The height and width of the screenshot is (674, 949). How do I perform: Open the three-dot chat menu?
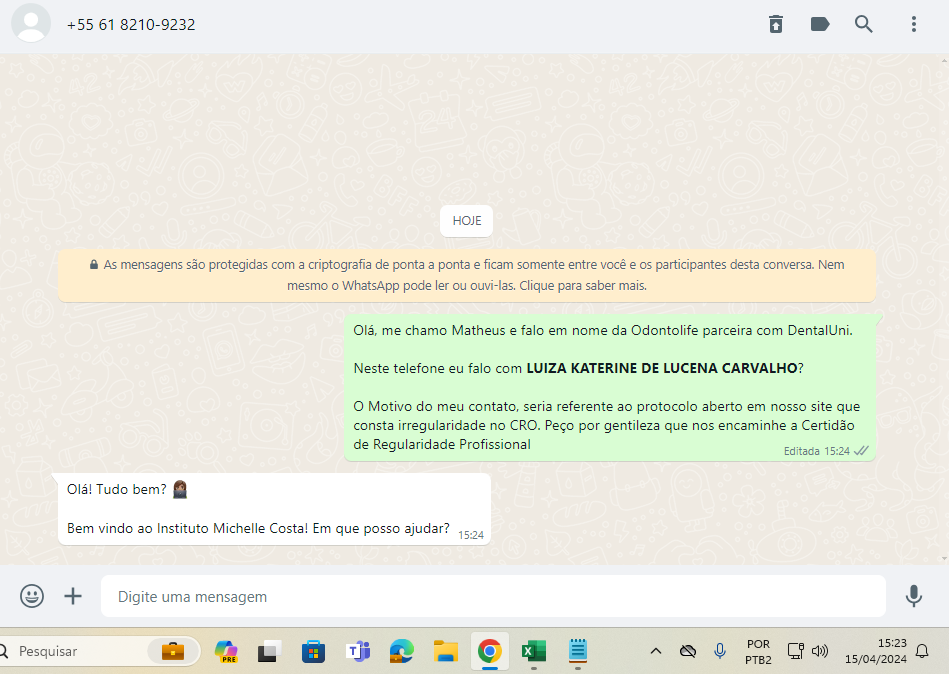914,24
